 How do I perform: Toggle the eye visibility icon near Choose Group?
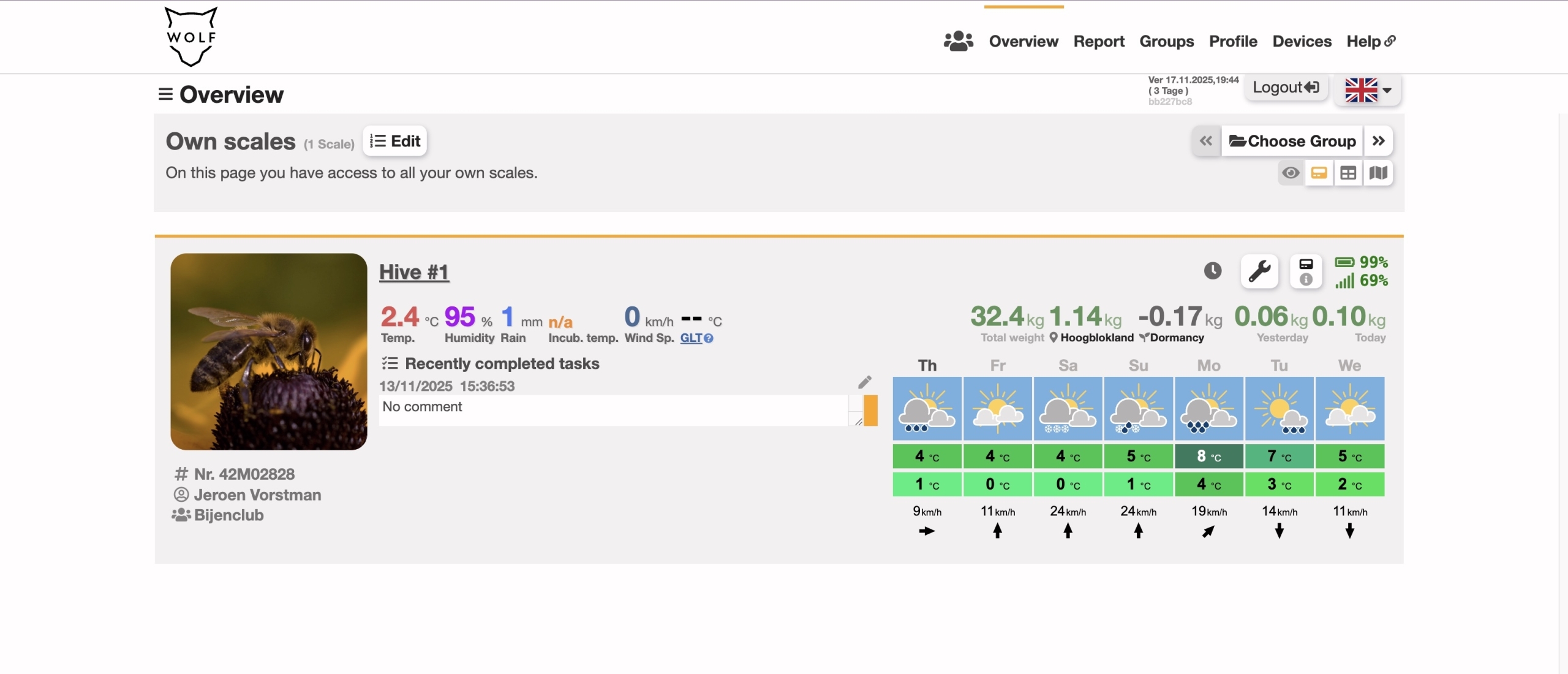(1291, 173)
